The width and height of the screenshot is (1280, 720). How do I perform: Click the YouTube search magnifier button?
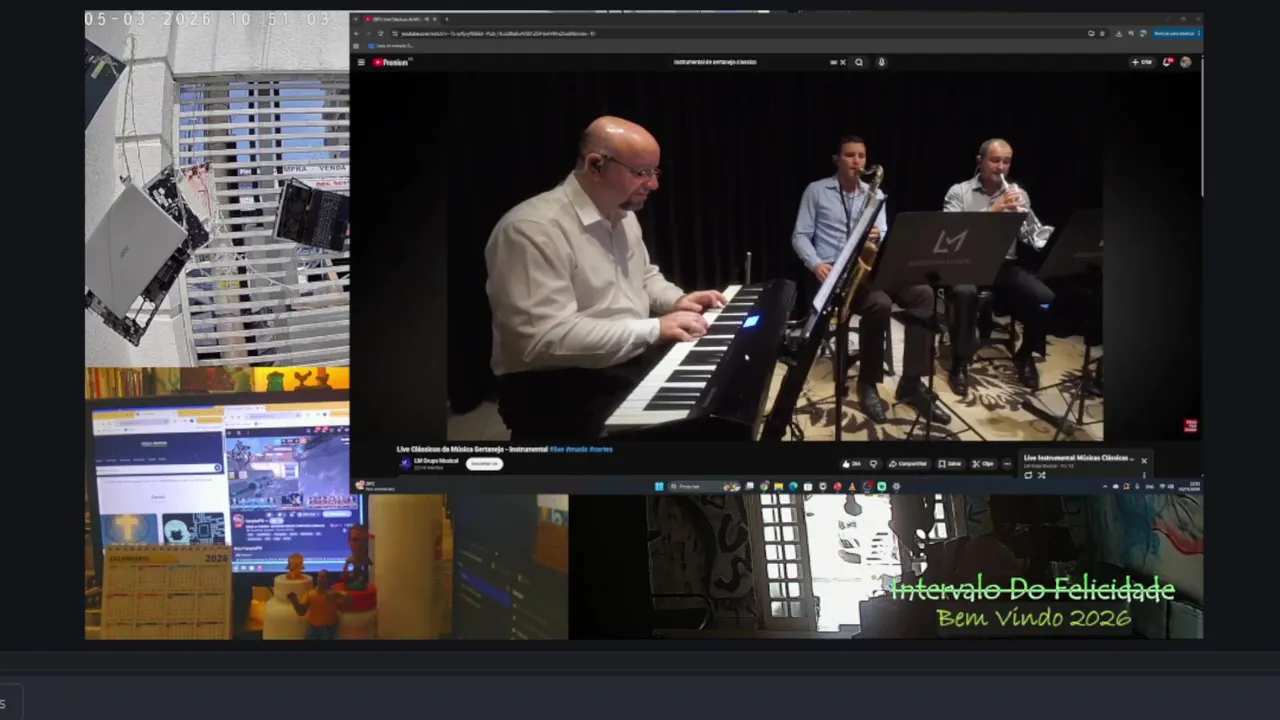pos(859,62)
